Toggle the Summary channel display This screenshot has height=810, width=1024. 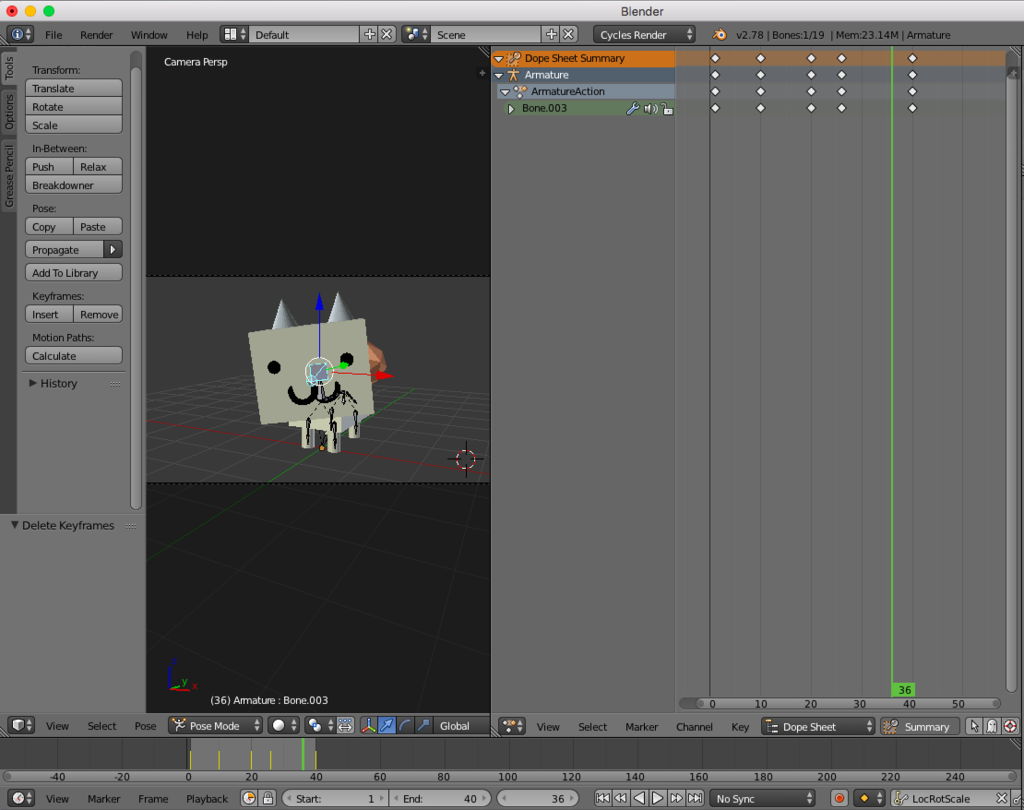click(920, 726)
